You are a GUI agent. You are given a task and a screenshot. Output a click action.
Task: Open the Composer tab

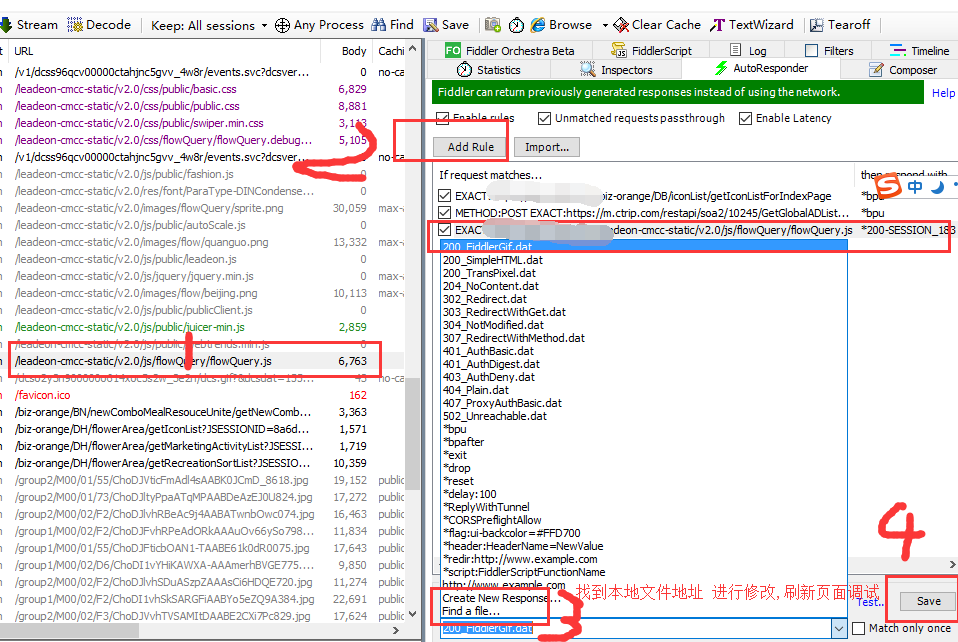point(903,70)
